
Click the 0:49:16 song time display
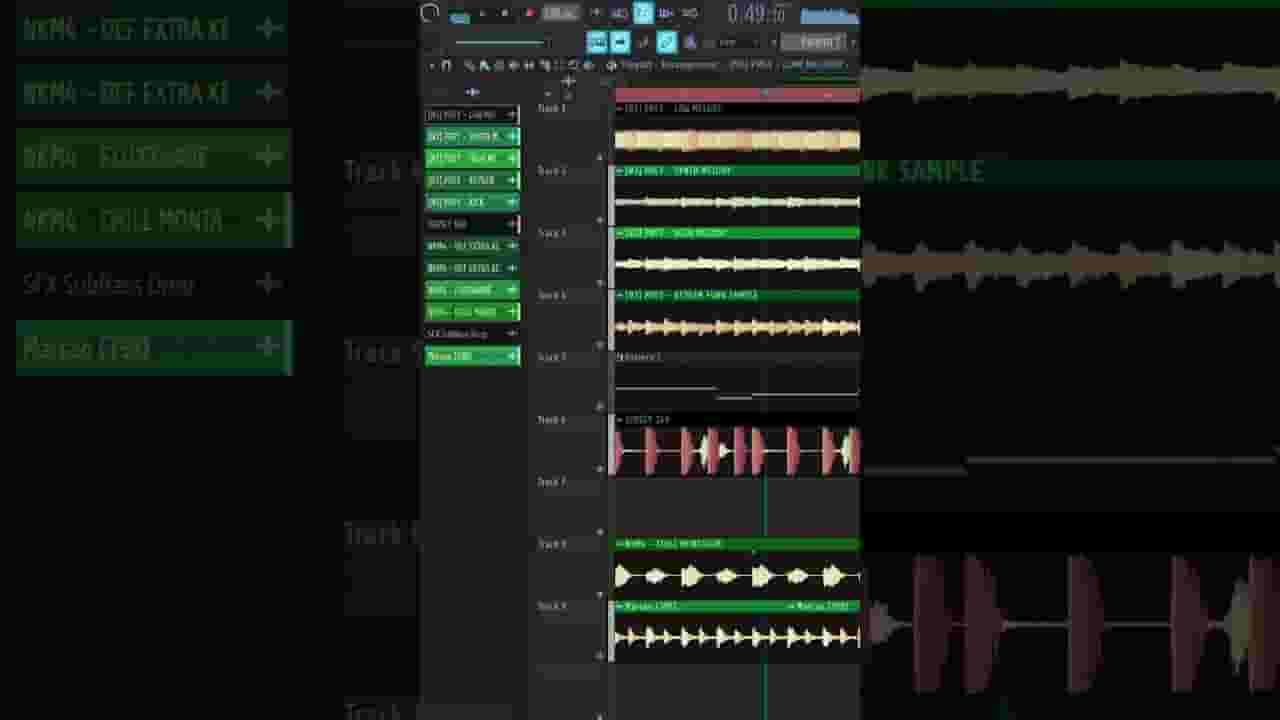coord(756,14)
